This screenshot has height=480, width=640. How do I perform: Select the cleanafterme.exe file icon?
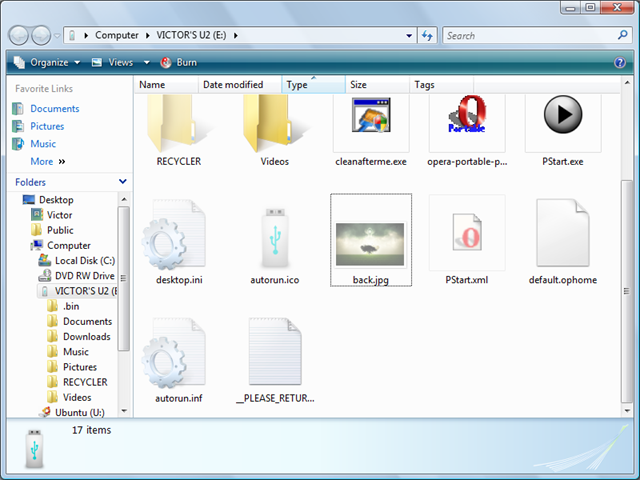pyautogui.click(x=371, y=115)
